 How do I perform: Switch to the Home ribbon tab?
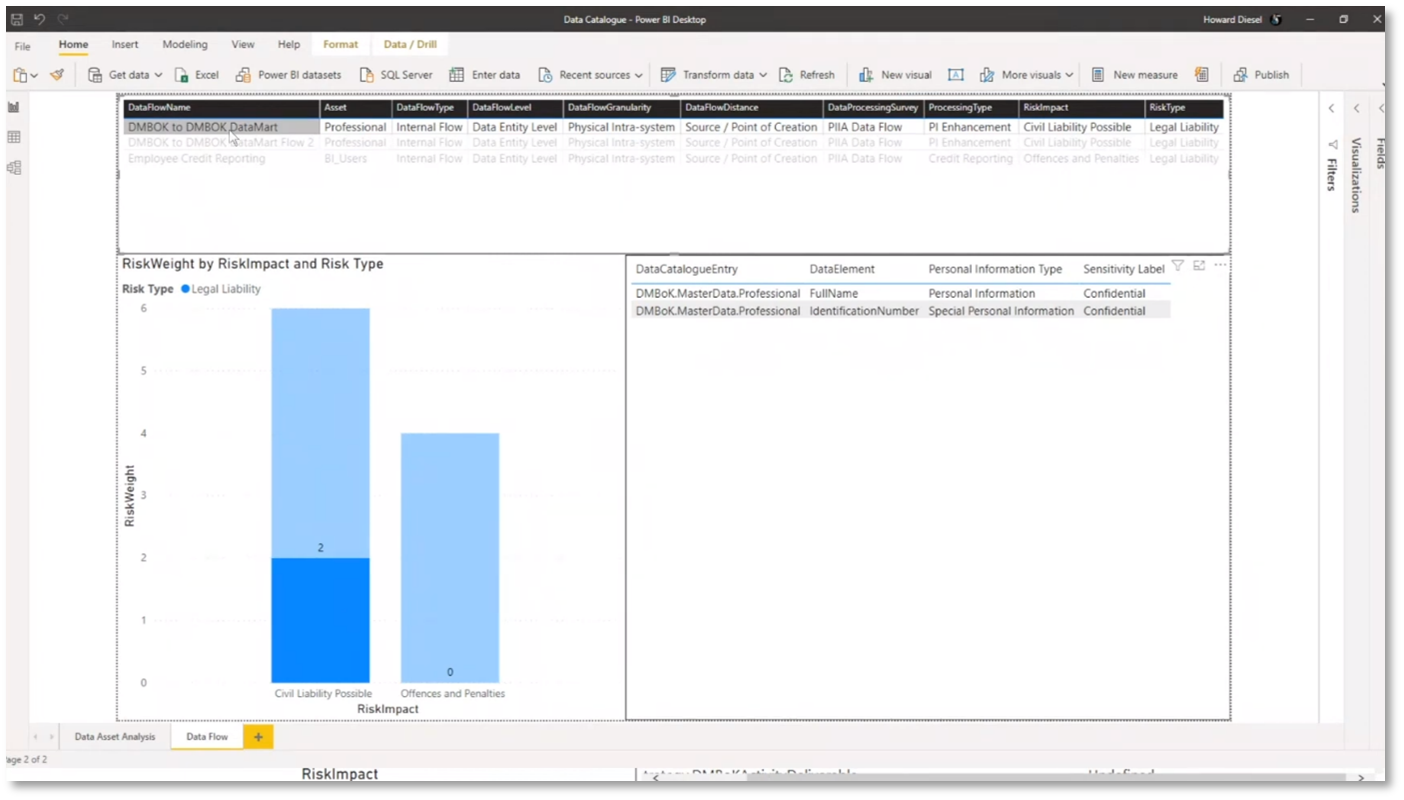pos(73,45)
